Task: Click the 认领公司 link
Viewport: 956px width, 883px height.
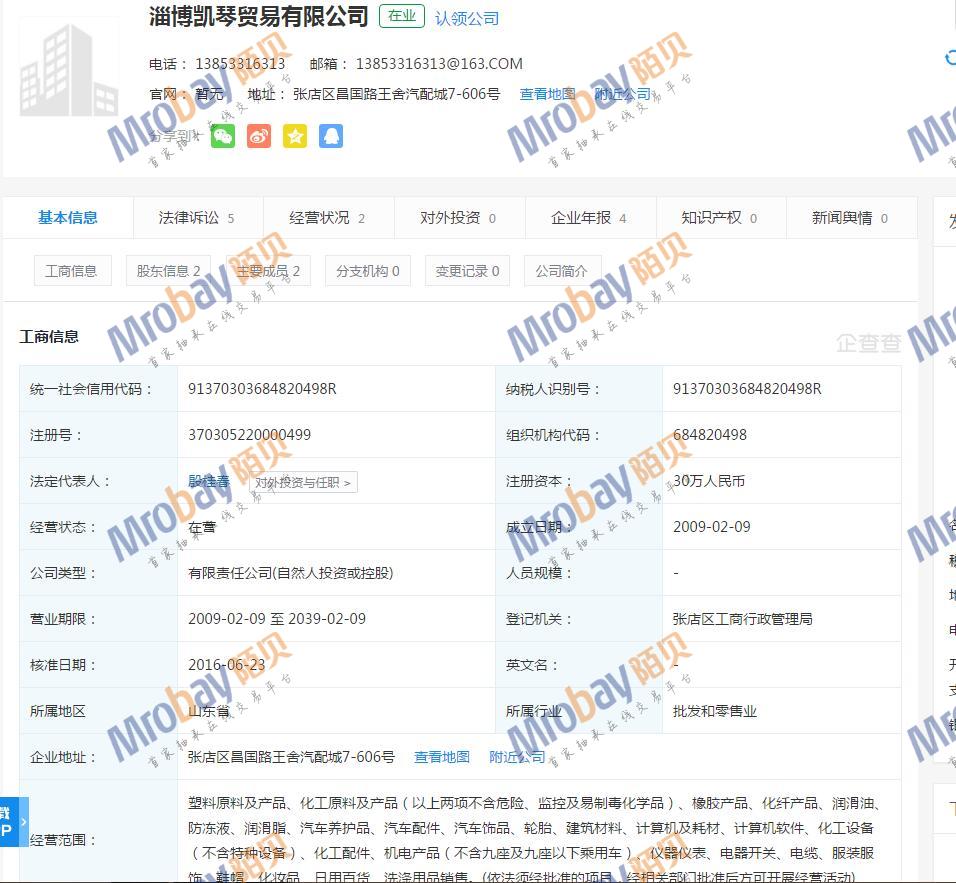Action: click(467, 18)
